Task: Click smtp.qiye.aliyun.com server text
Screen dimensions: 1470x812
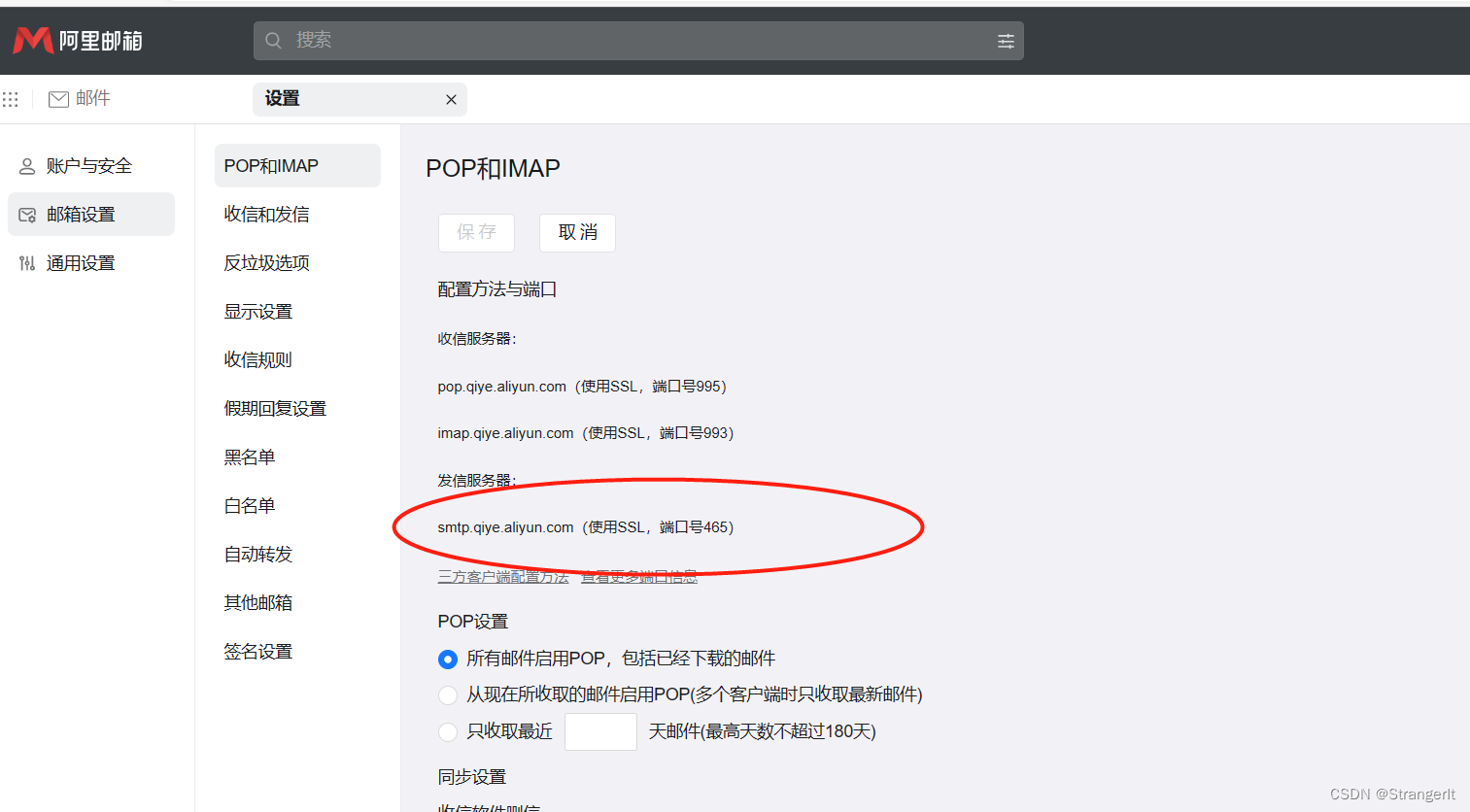Action: (505, 527)
